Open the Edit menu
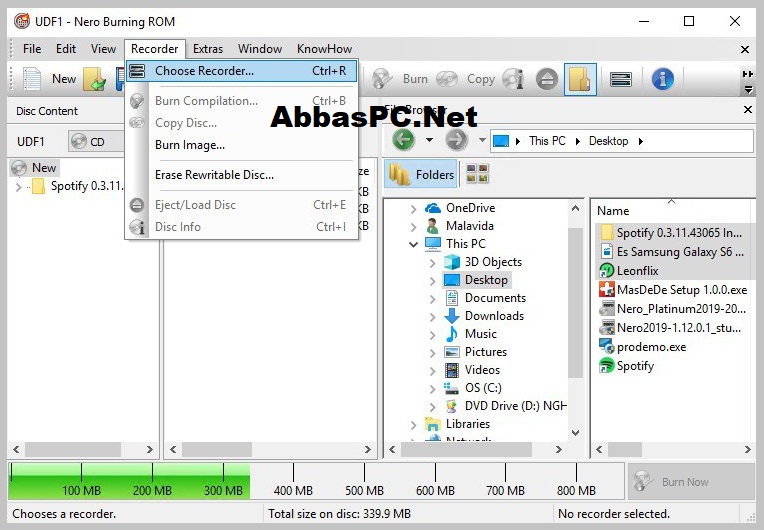 click(66, 49)
